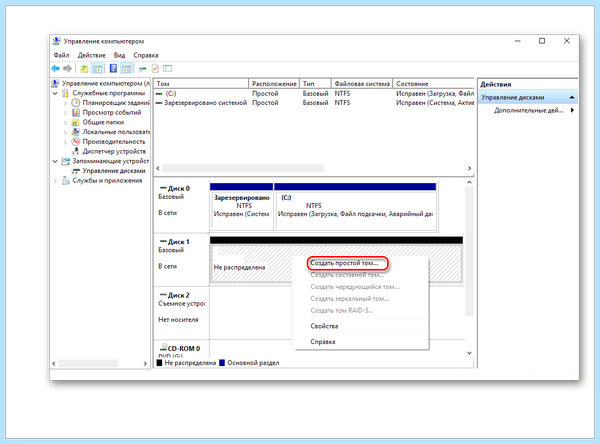
Task: Click the gray Forward arrow in toolbar
Action: pyautogui.click(x=67, y=69)
